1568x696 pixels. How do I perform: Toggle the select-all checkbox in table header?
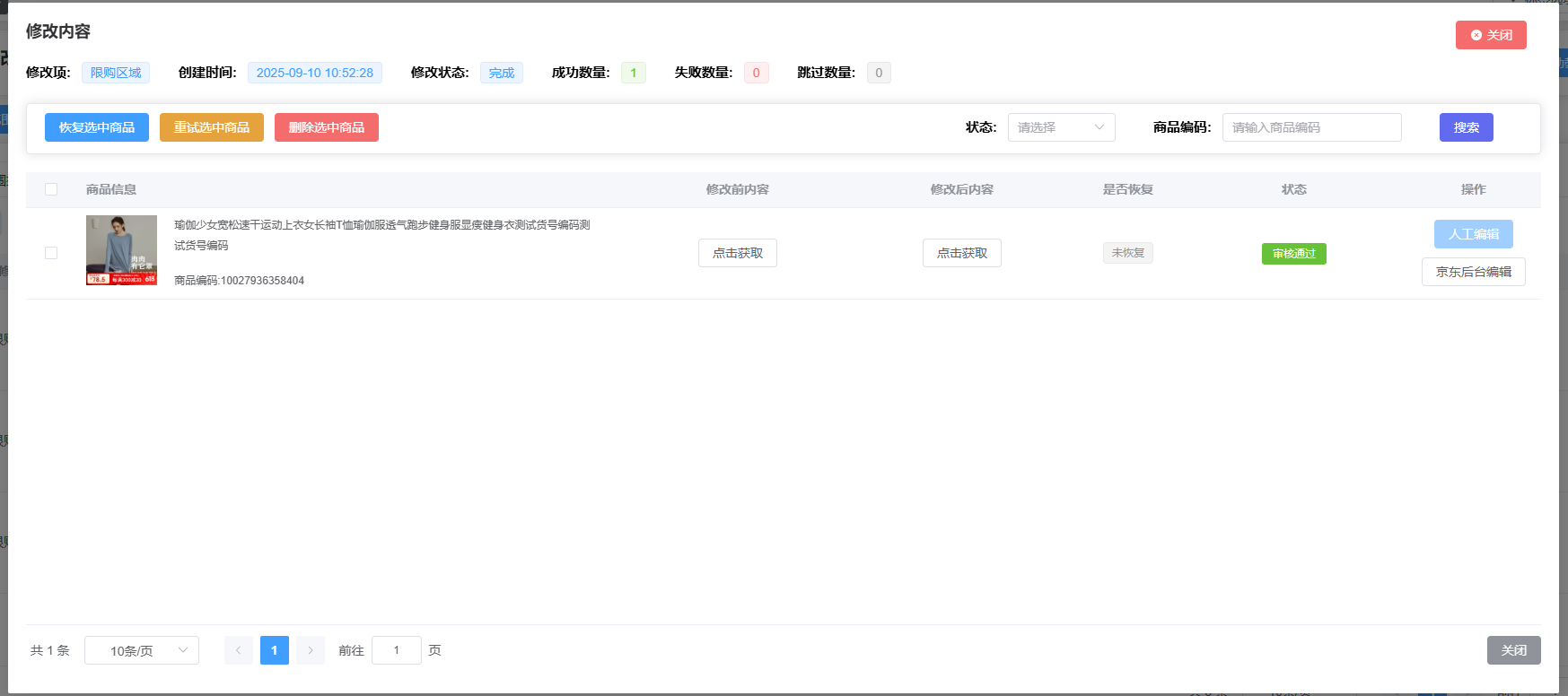coord(51,189)
